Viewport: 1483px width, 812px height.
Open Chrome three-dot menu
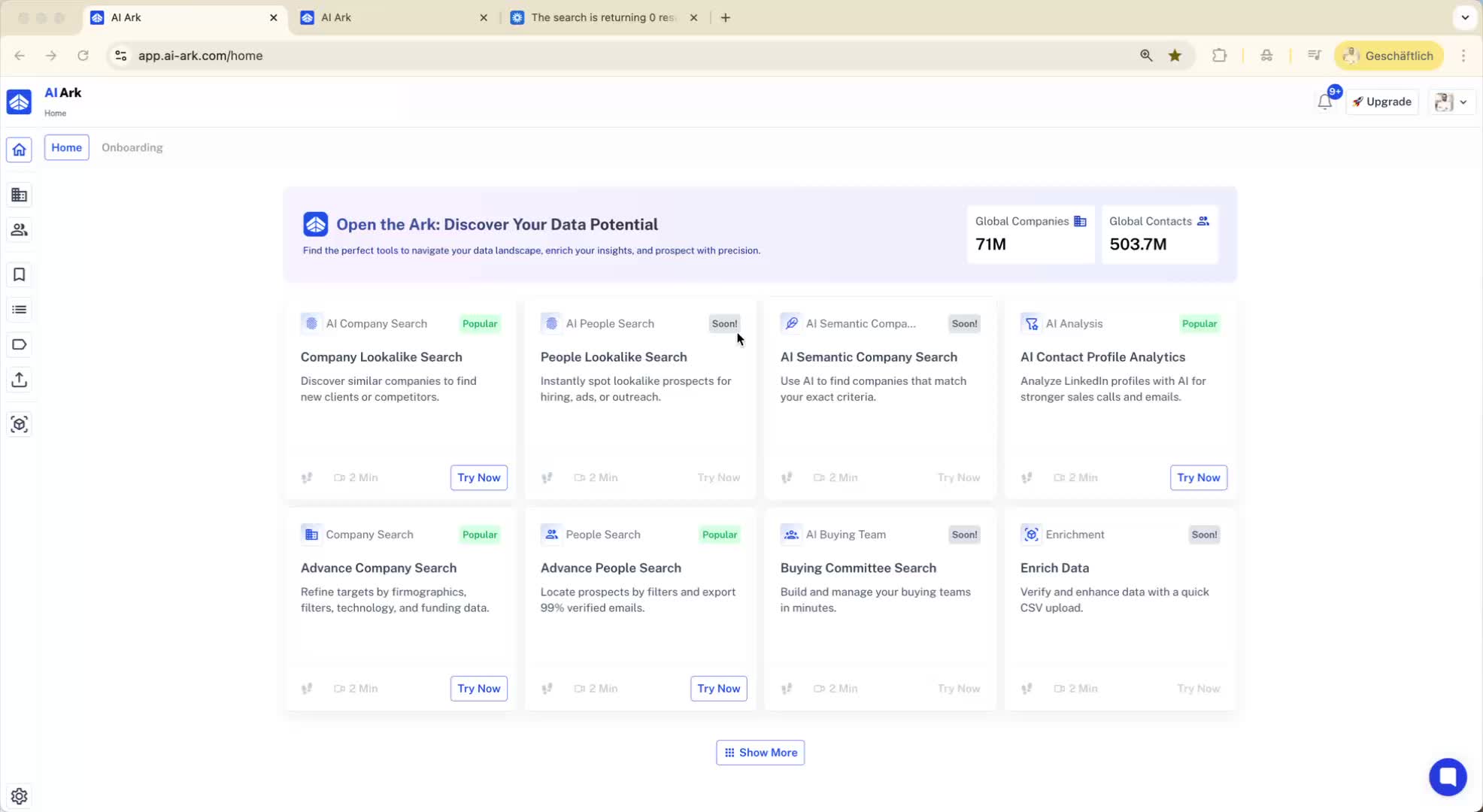click(x=1463, y=56)
